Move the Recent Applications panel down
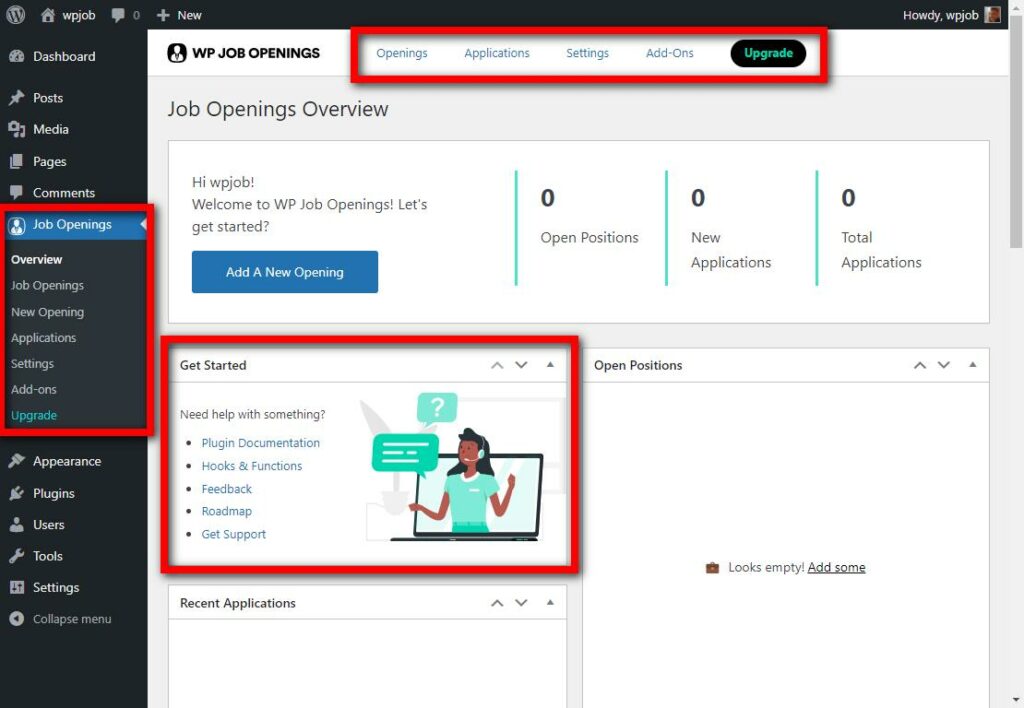 pos(521,603)
